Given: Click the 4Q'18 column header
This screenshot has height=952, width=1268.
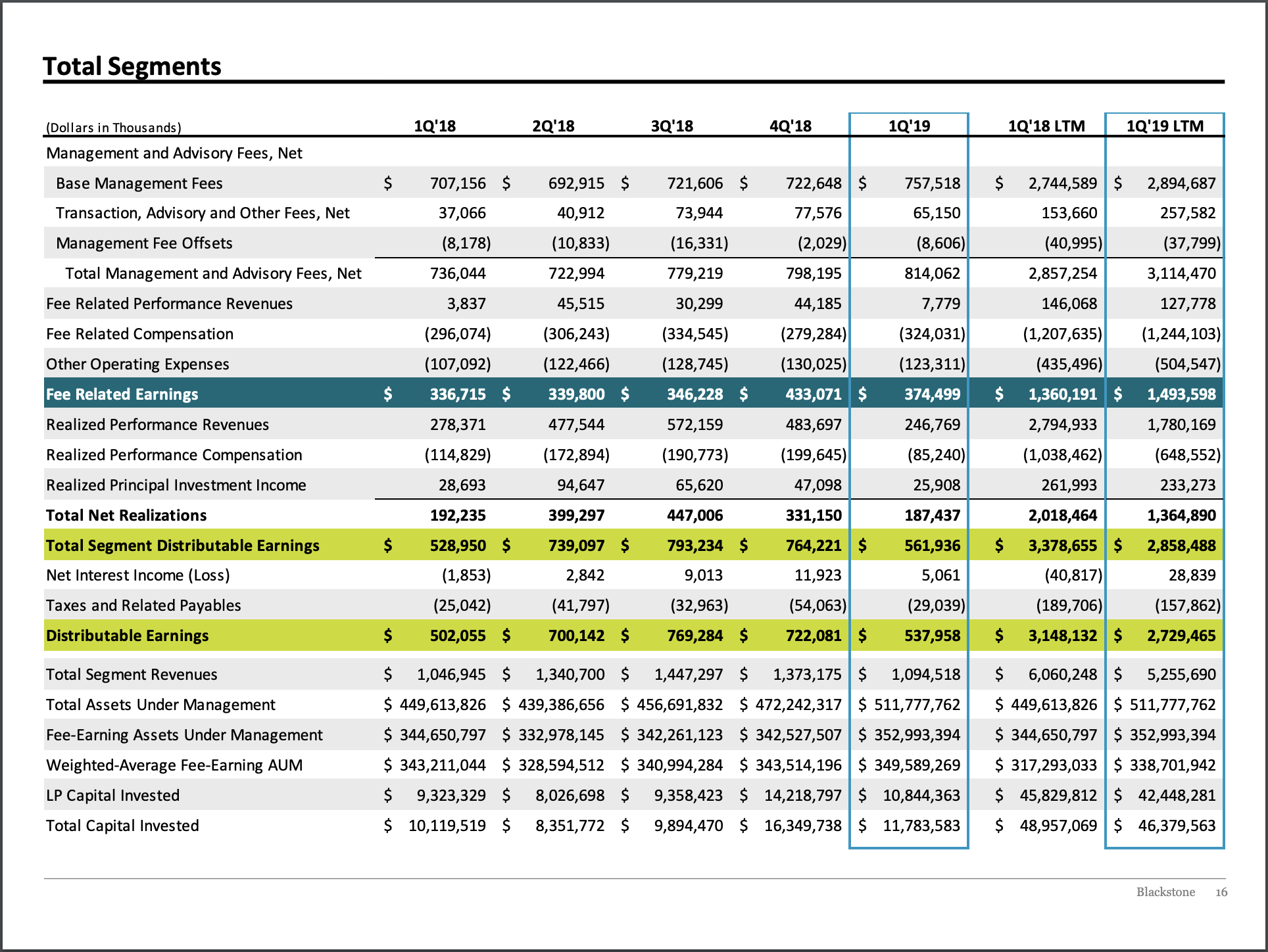Looking at the screenshot, I should [791, 126].
